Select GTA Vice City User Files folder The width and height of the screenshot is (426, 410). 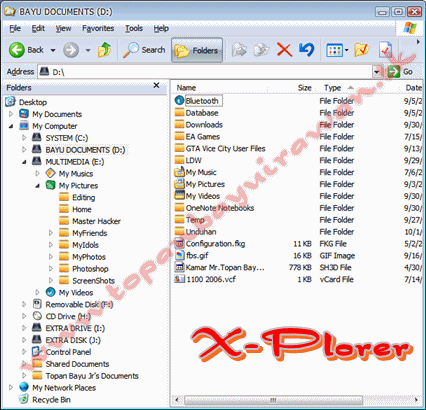pos(225,149)
